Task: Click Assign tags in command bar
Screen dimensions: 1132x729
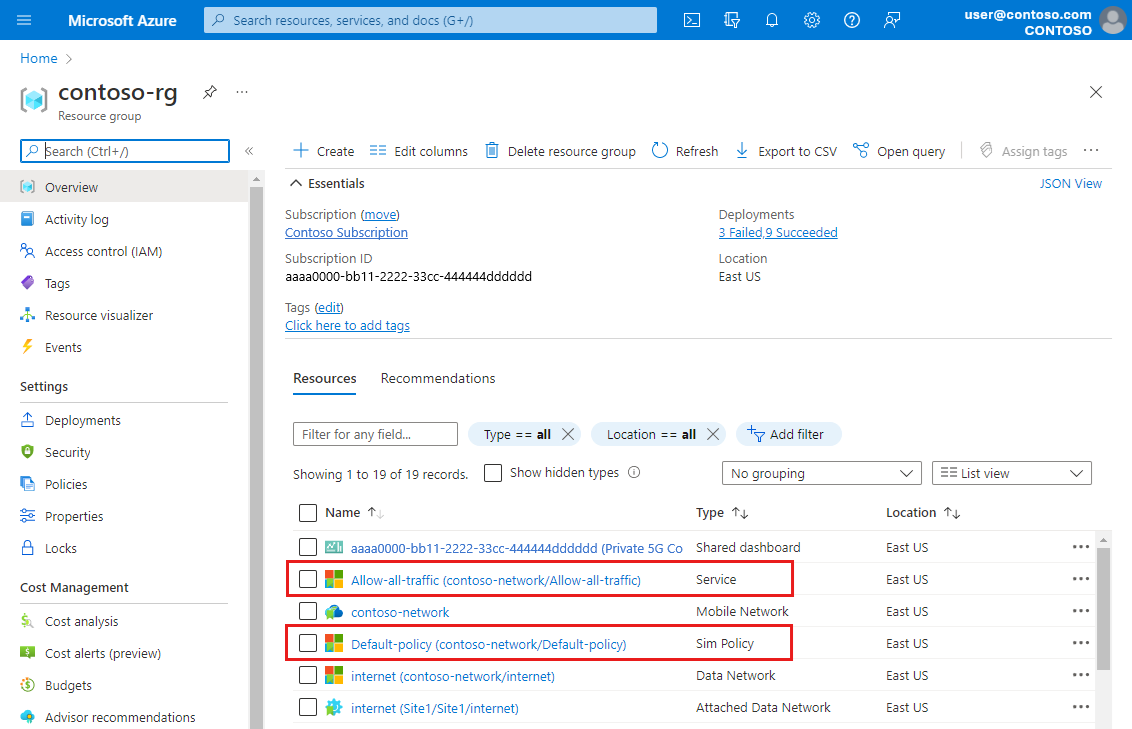Action: (x=1023, y=151)
